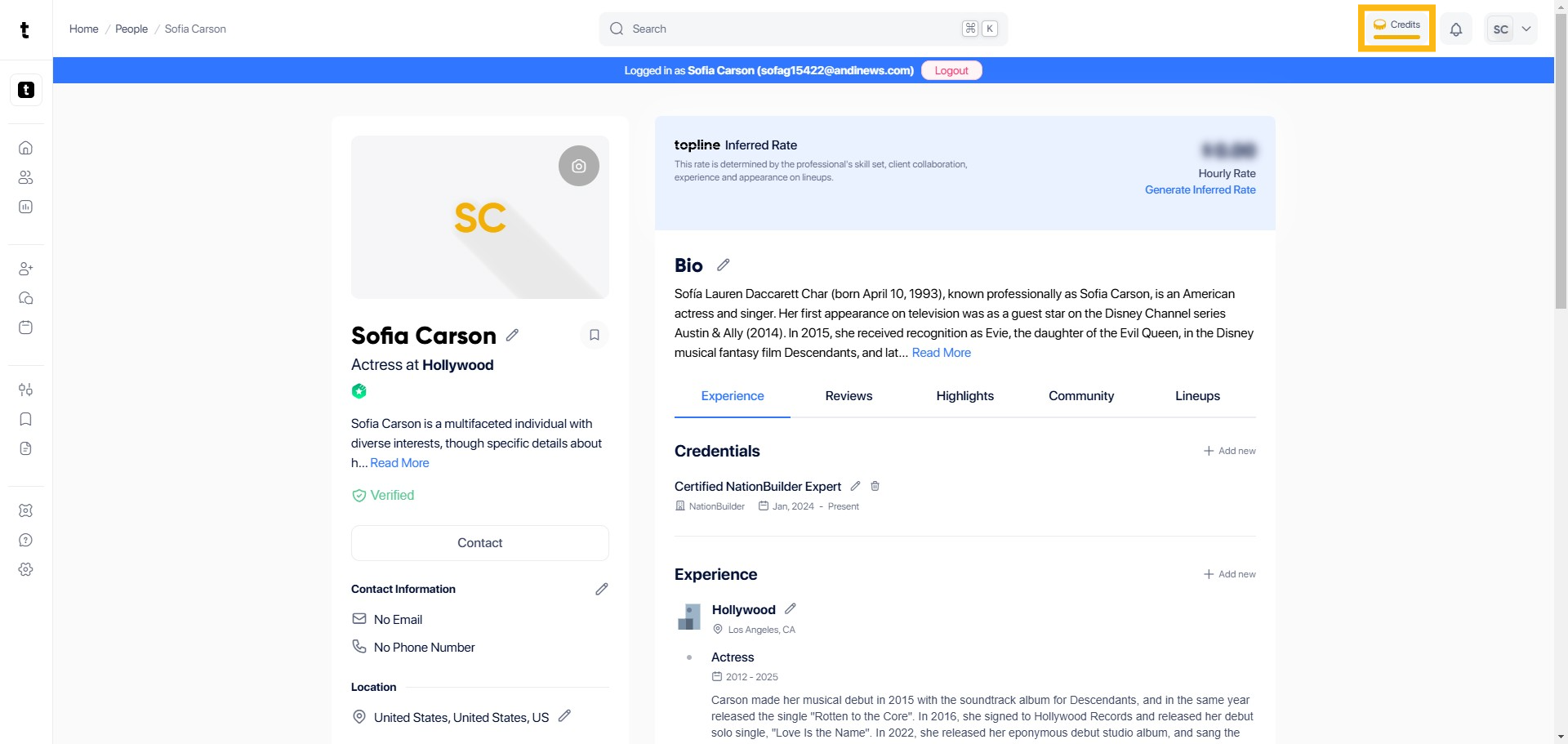This screenshot has width=1568, height=744.
Task: Expand the bio with Read More
Action: [941, 353]
